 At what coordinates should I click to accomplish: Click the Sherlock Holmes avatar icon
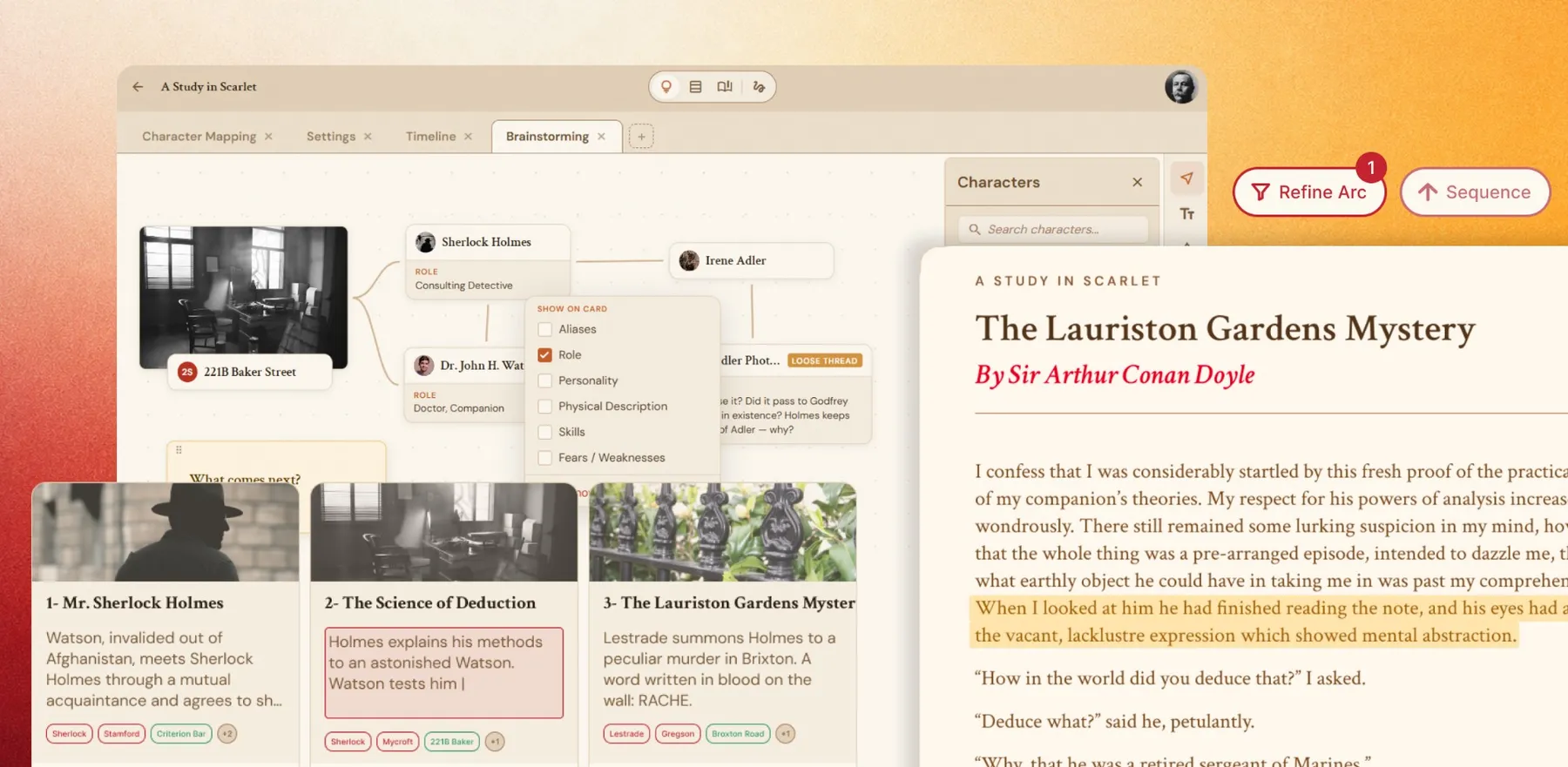point(425,242)
